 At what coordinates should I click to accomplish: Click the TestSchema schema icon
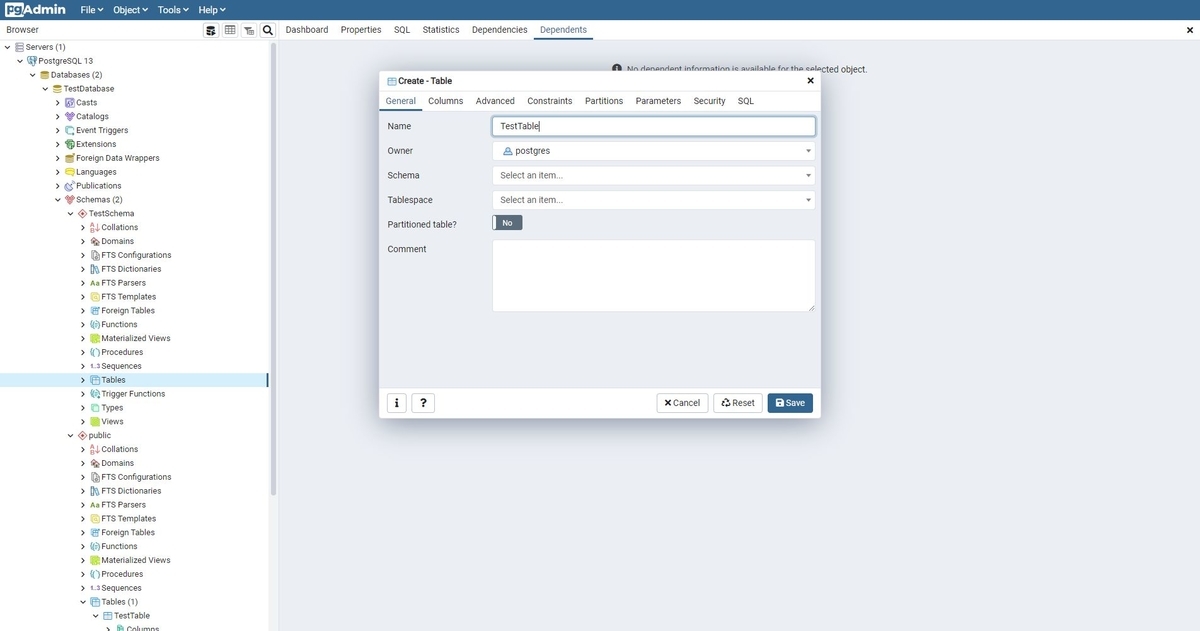[82, 214]
